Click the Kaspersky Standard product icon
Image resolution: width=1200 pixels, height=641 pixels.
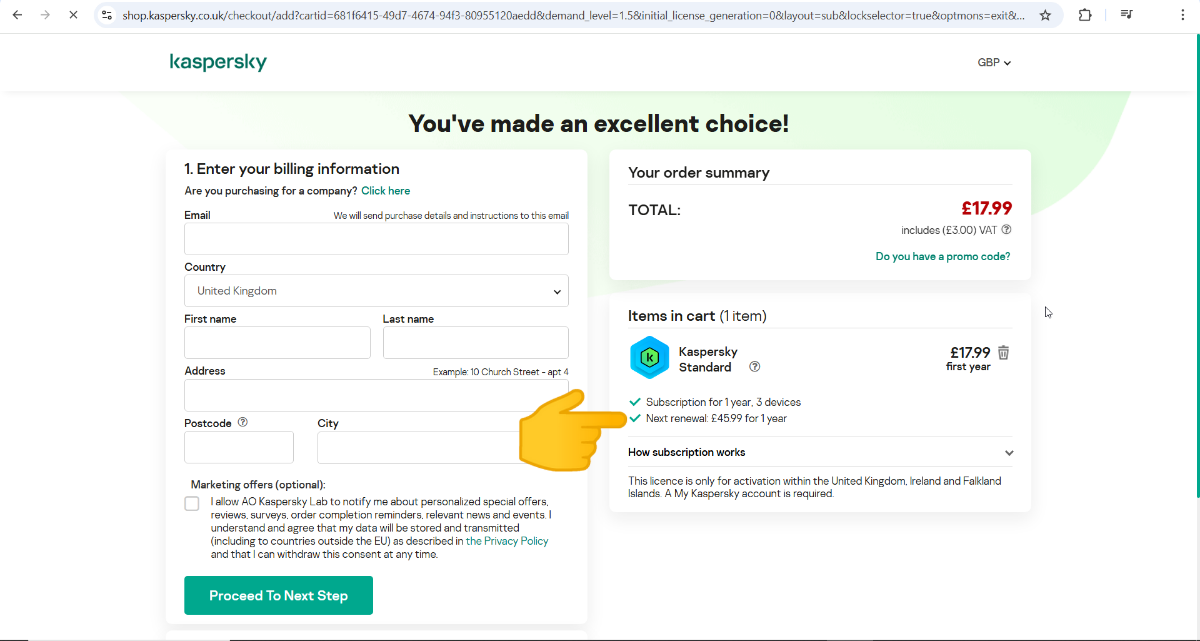tap(649, 357)
